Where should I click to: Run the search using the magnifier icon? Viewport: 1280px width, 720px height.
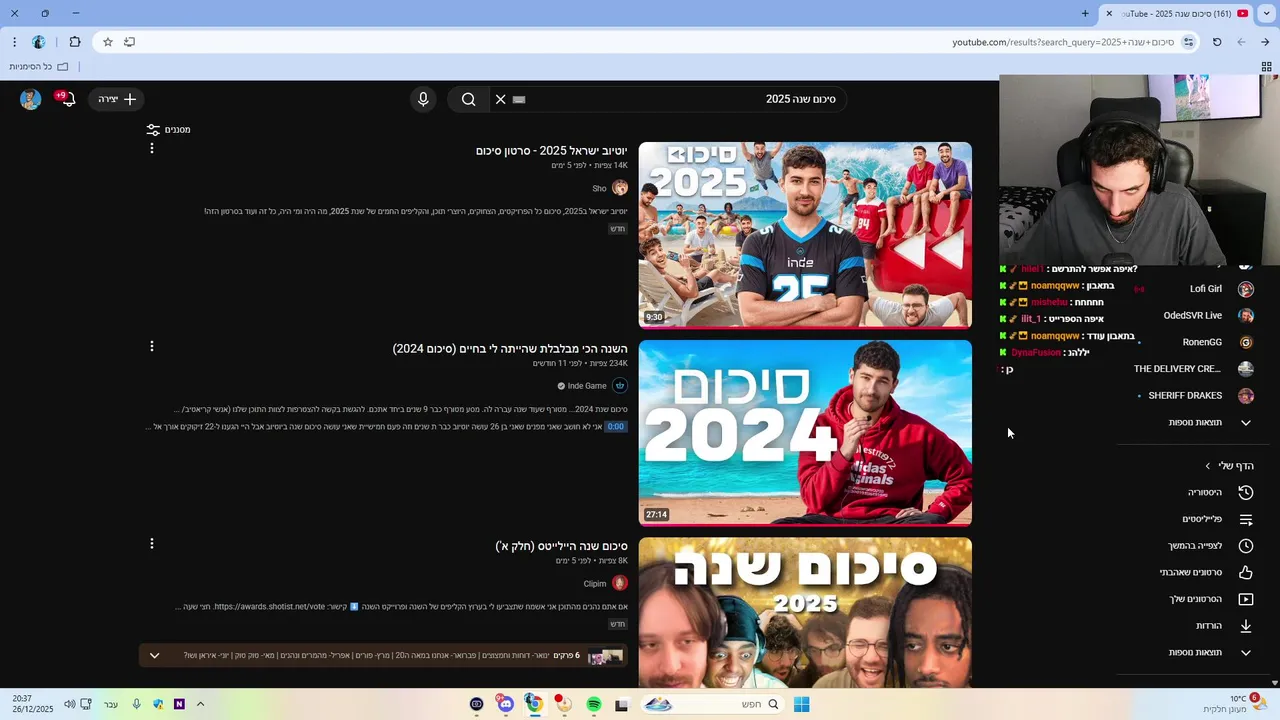pos(468,99)
